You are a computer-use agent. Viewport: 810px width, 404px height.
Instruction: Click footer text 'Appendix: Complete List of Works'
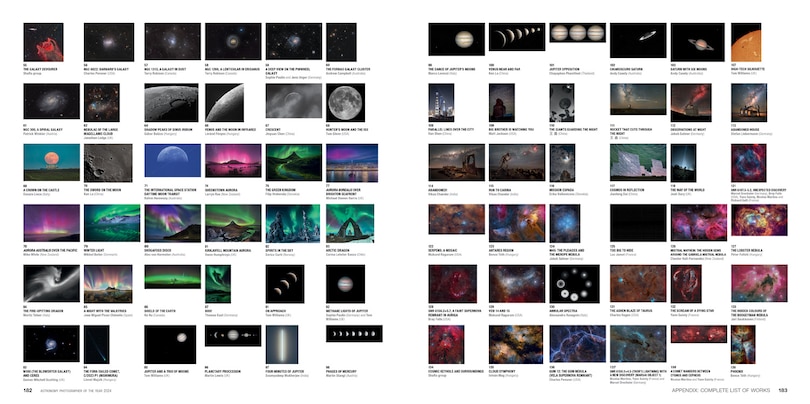[721, 390]
